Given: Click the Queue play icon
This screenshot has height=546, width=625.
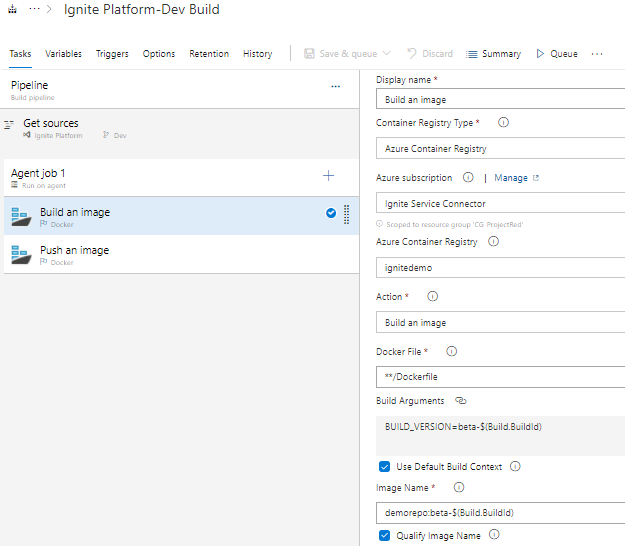Looking at the screenshot, I should click(x=540, y=53).
